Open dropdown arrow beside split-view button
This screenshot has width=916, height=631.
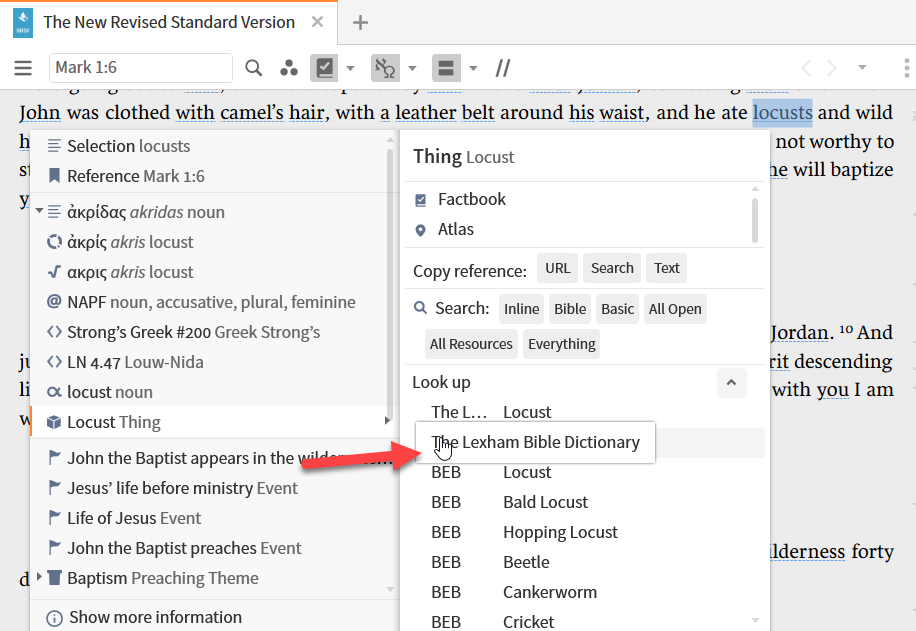coord(473,68)
